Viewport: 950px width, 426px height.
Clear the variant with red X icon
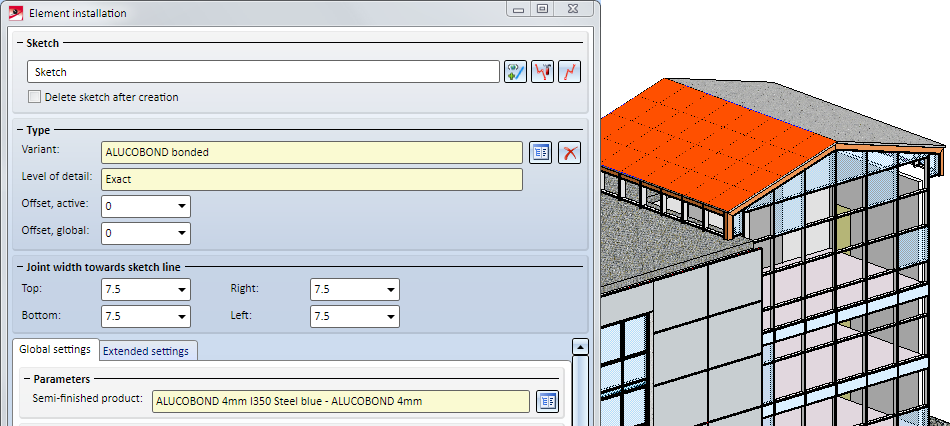pyautogui.click(x=570, y=153)
